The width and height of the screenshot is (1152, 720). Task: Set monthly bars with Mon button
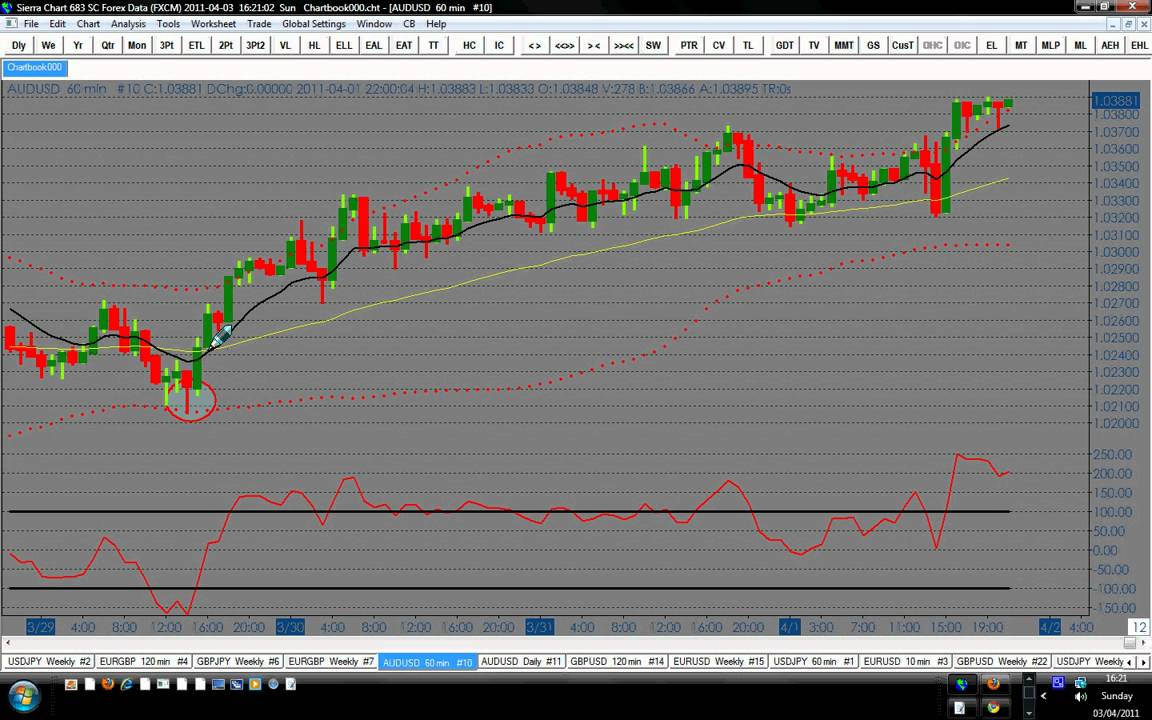pyautogui.click(x=137, y=46)
